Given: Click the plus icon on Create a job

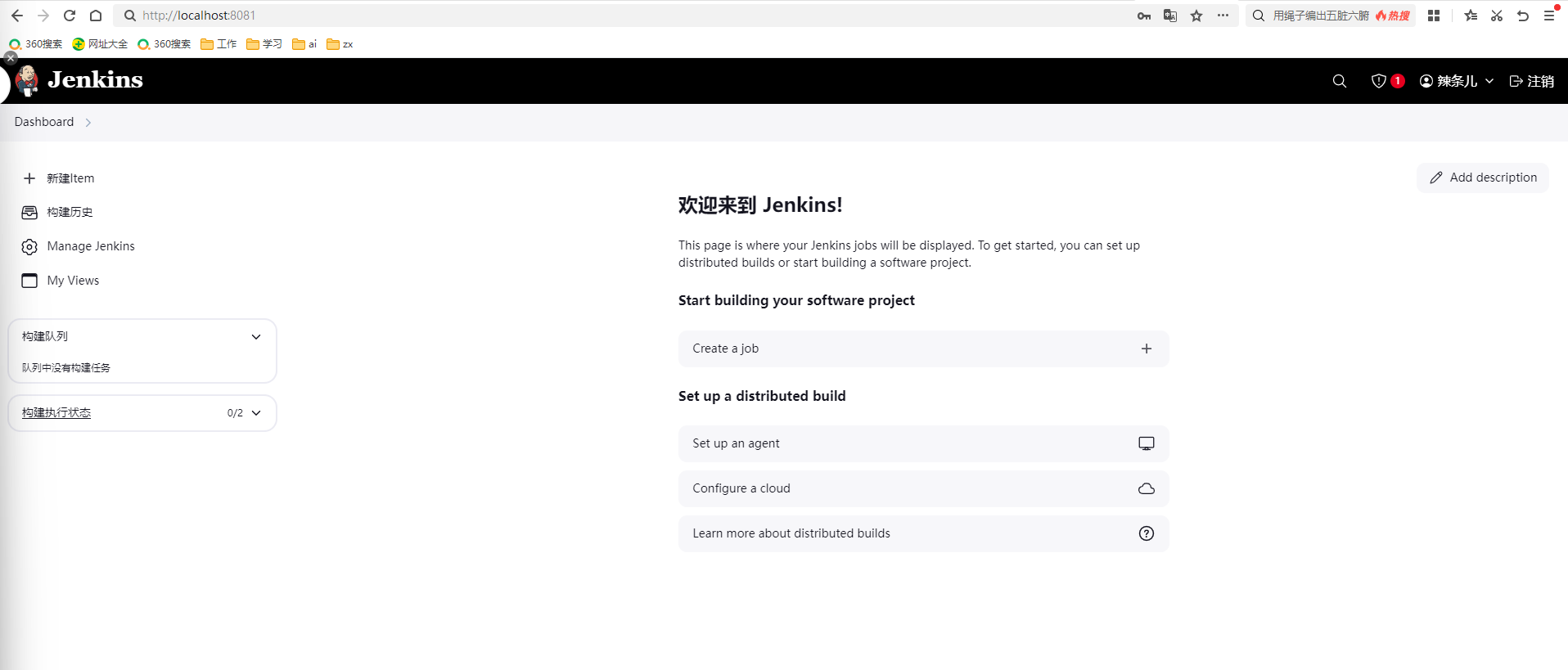Looking at the screenshot, I should point(1147,348).
